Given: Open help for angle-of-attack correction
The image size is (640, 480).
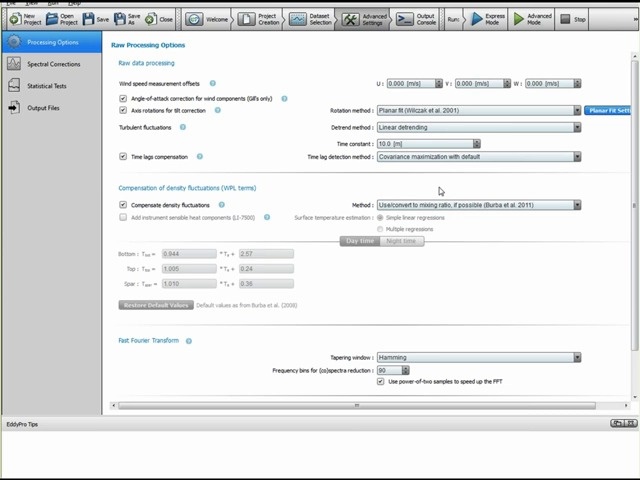Looking at the screenshot, I should [284, 98].
